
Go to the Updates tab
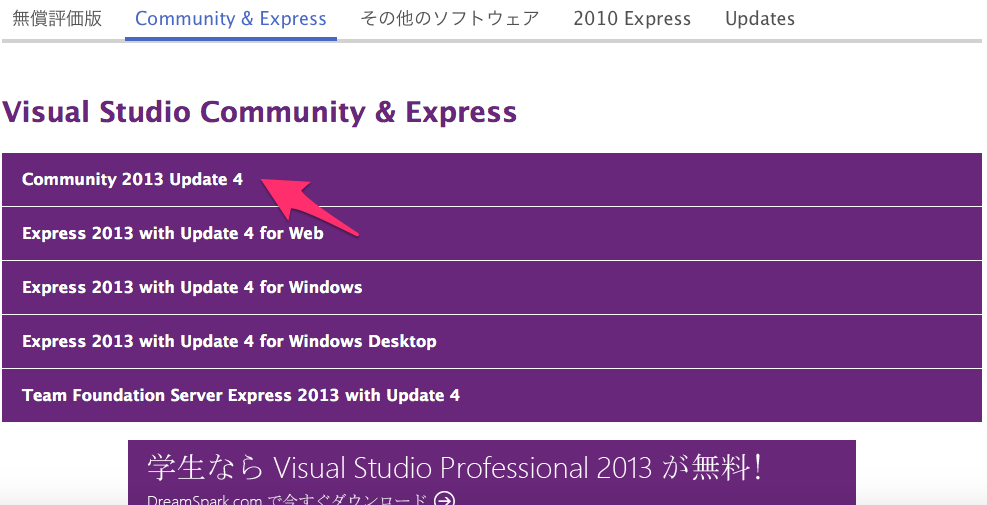pyautogui.click(x=760, y=19)
